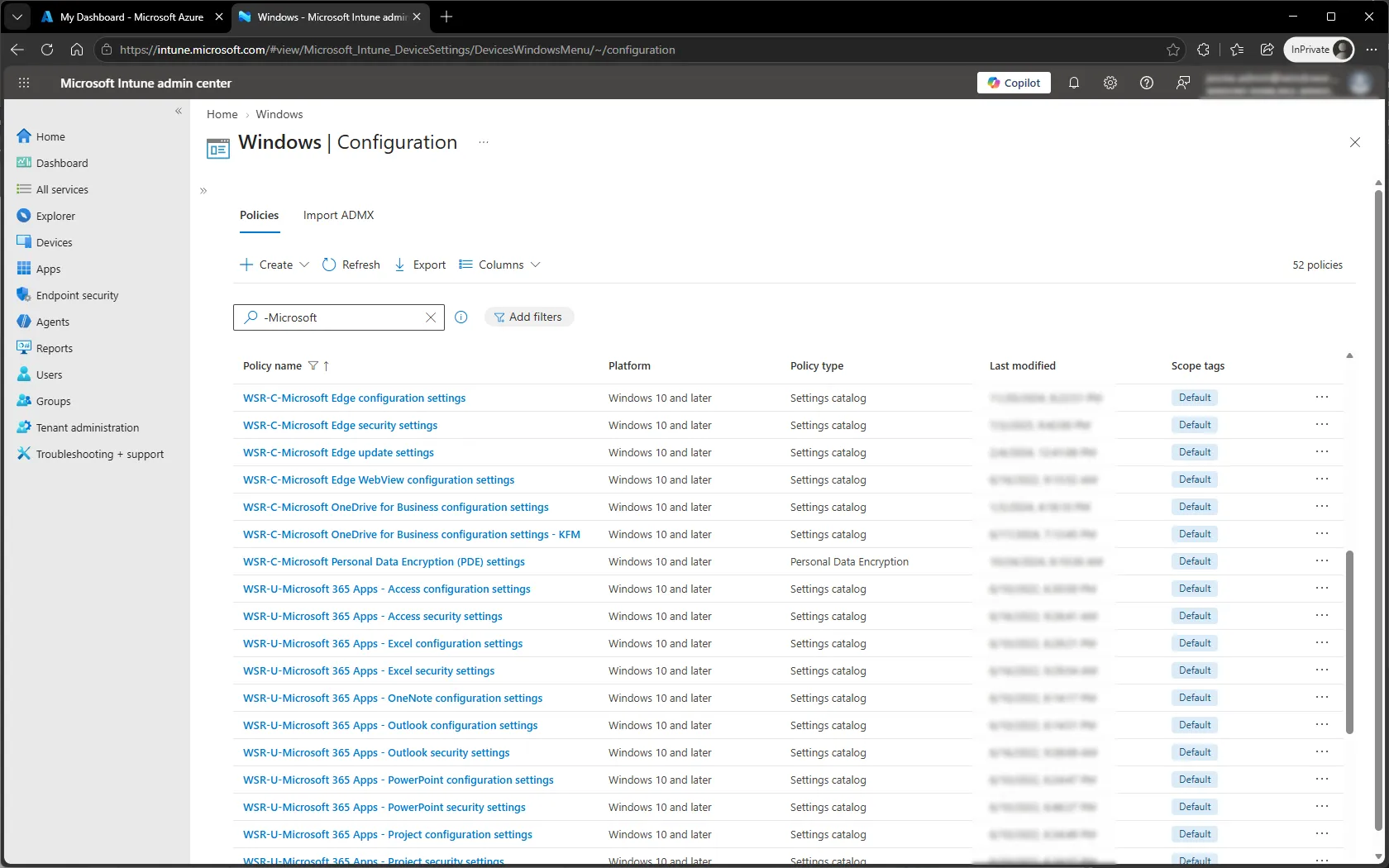Open Microsoft 365 Apps Excel security settings
Viewport: 1389px width, 868px height.
point(369,670)
